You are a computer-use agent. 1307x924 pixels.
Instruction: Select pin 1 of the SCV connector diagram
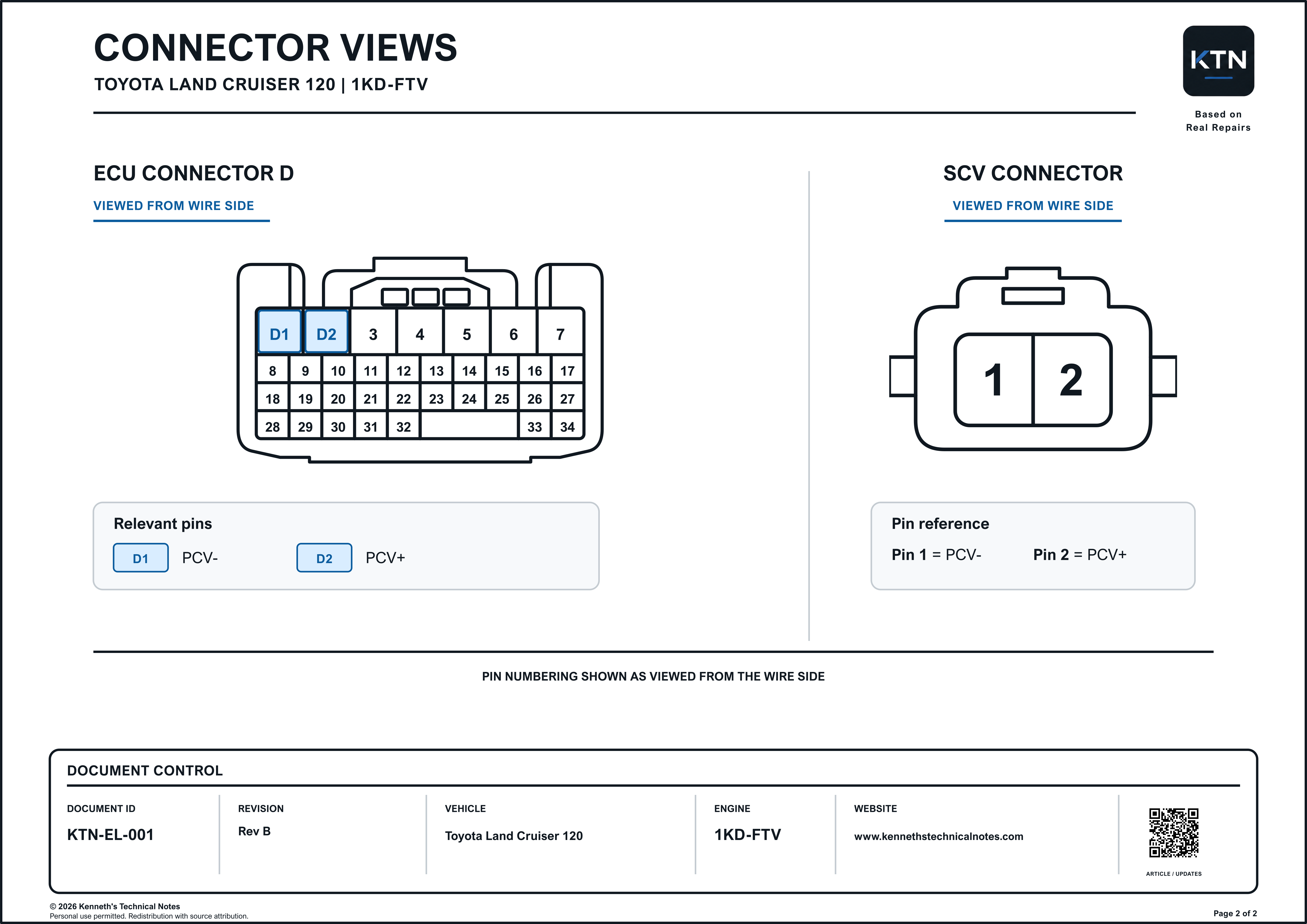(994, 380)
